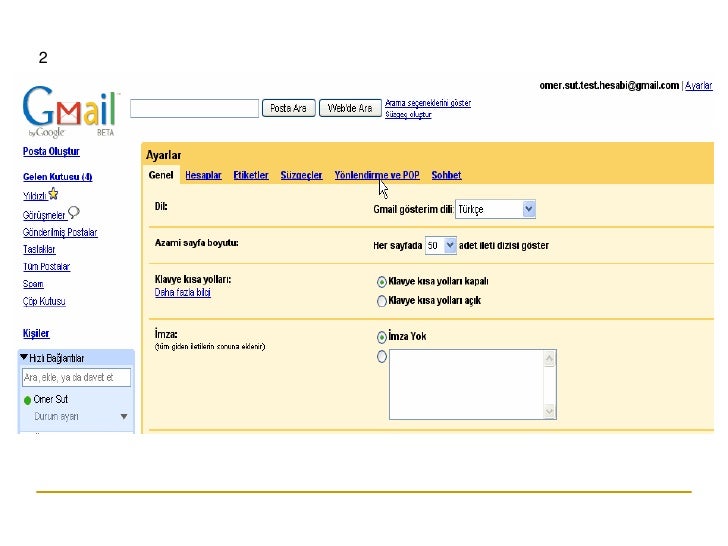This screenshot has height=546, width=728.
Task: Open Yönlendirme ve POP tab
Action: click(377, 176)
